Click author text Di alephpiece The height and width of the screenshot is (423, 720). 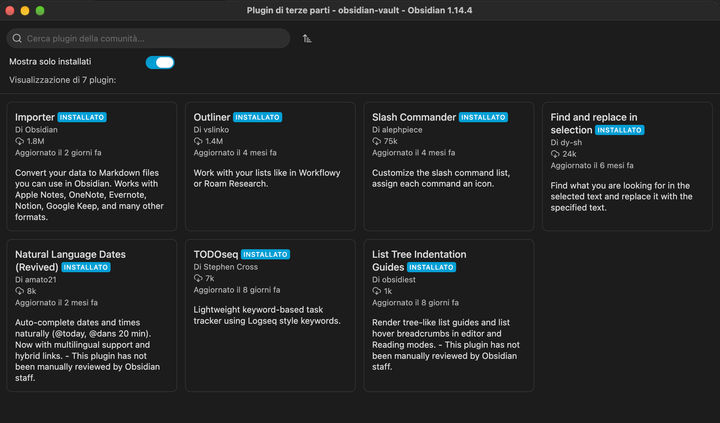pos(397,130)
